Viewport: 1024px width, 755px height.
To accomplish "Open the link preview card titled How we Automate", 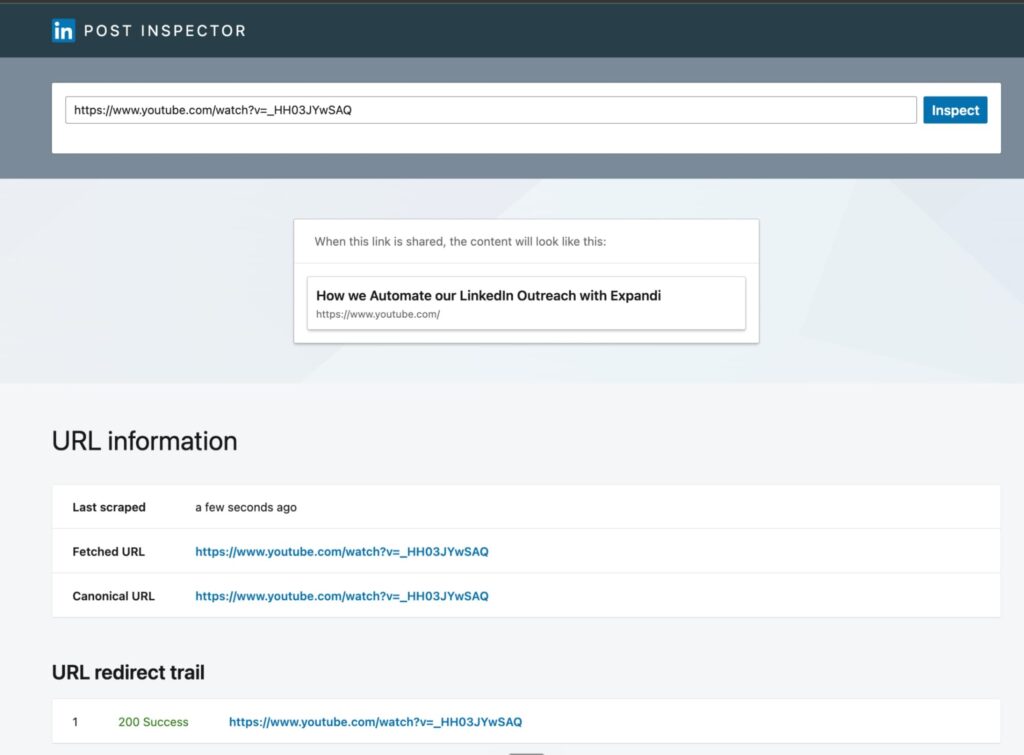I will pos(526,303).
